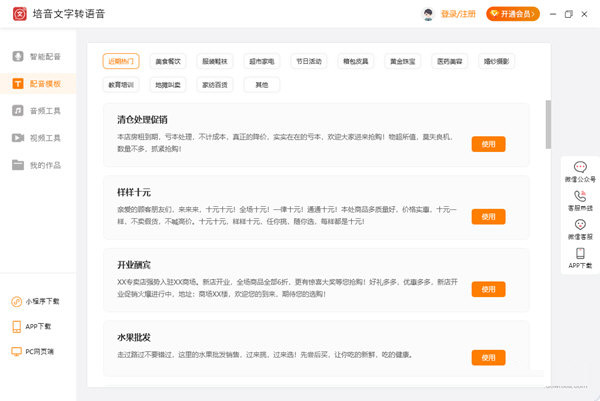This screenshot has height=401, width=600.
Task: Select the 教育培训 category
Action: click(120, 85)
